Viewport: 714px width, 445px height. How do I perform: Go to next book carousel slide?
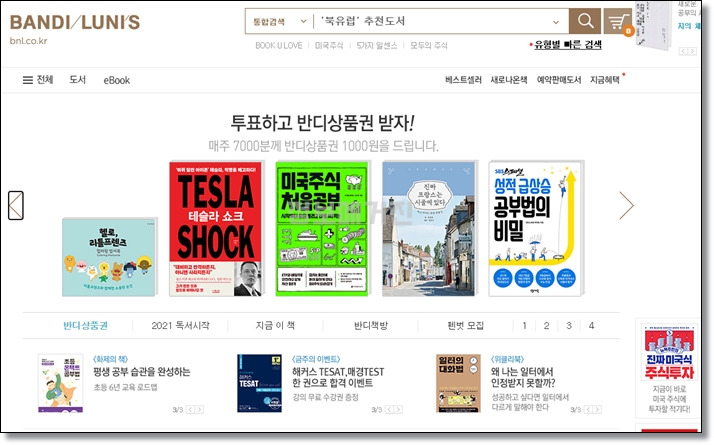[x=627, y=205]
